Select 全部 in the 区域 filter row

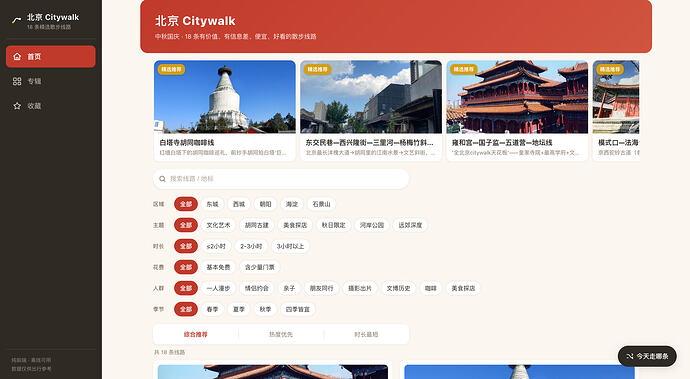click(x=186, y=204)
